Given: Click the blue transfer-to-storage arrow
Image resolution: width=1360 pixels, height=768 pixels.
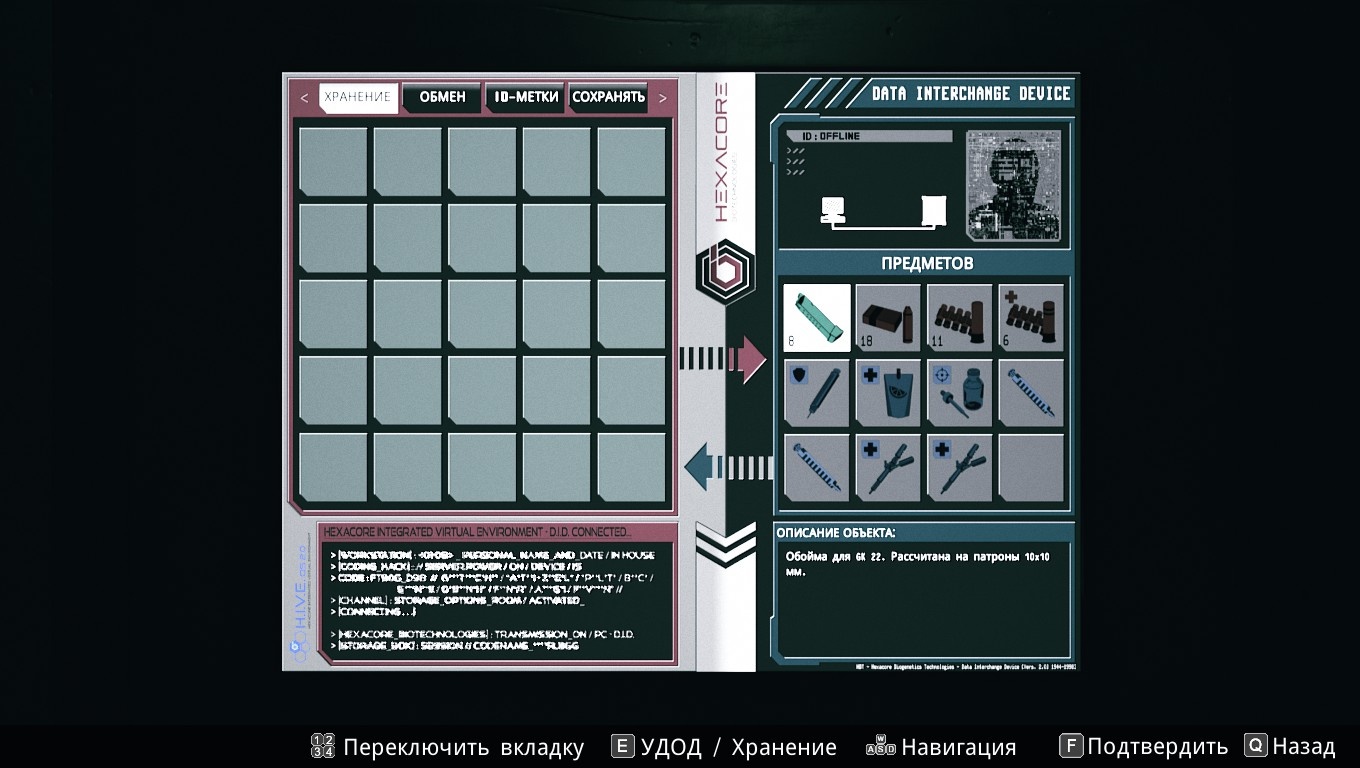Looking at the screenshot, I should (x=728, y=467).
